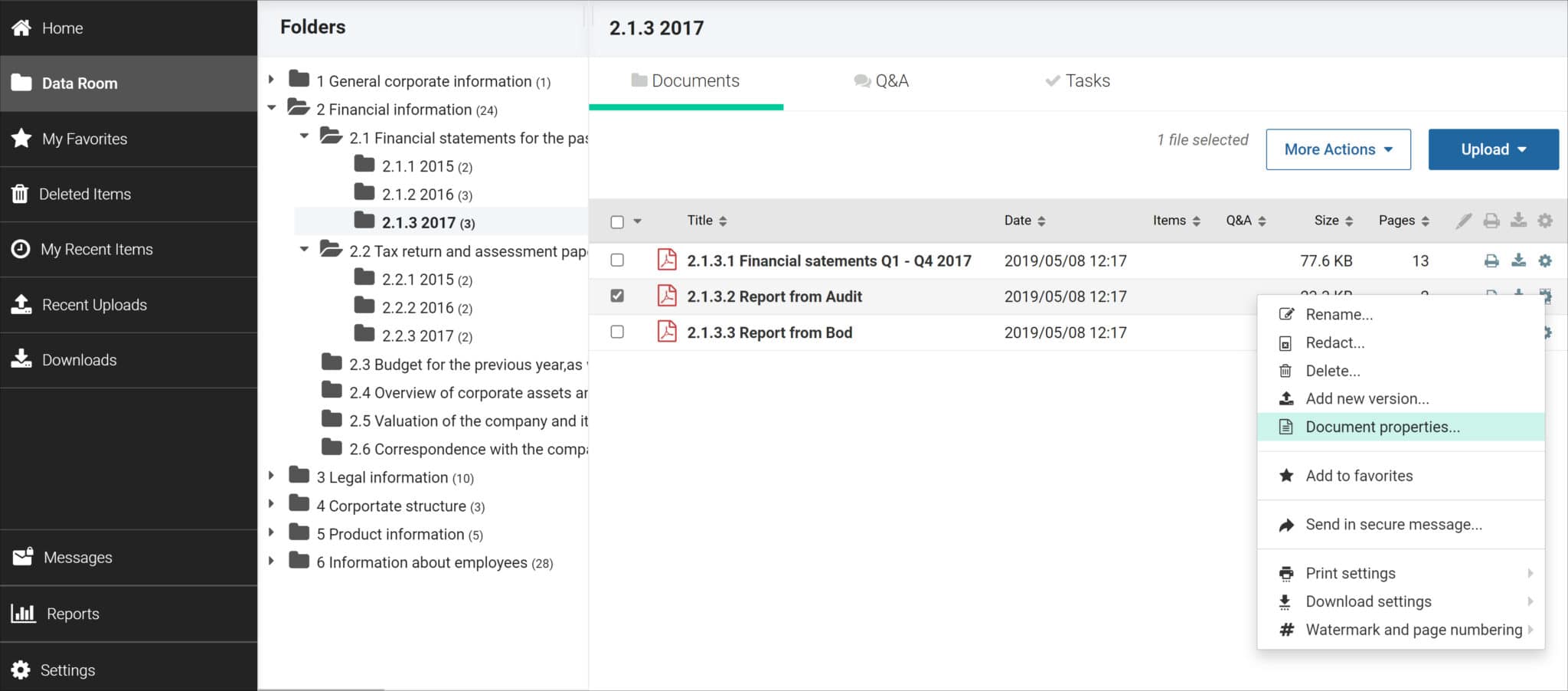Uncheck the Report from Audit checkbox
This screenshot has width=1568, height=691.
tap(617, 296)
